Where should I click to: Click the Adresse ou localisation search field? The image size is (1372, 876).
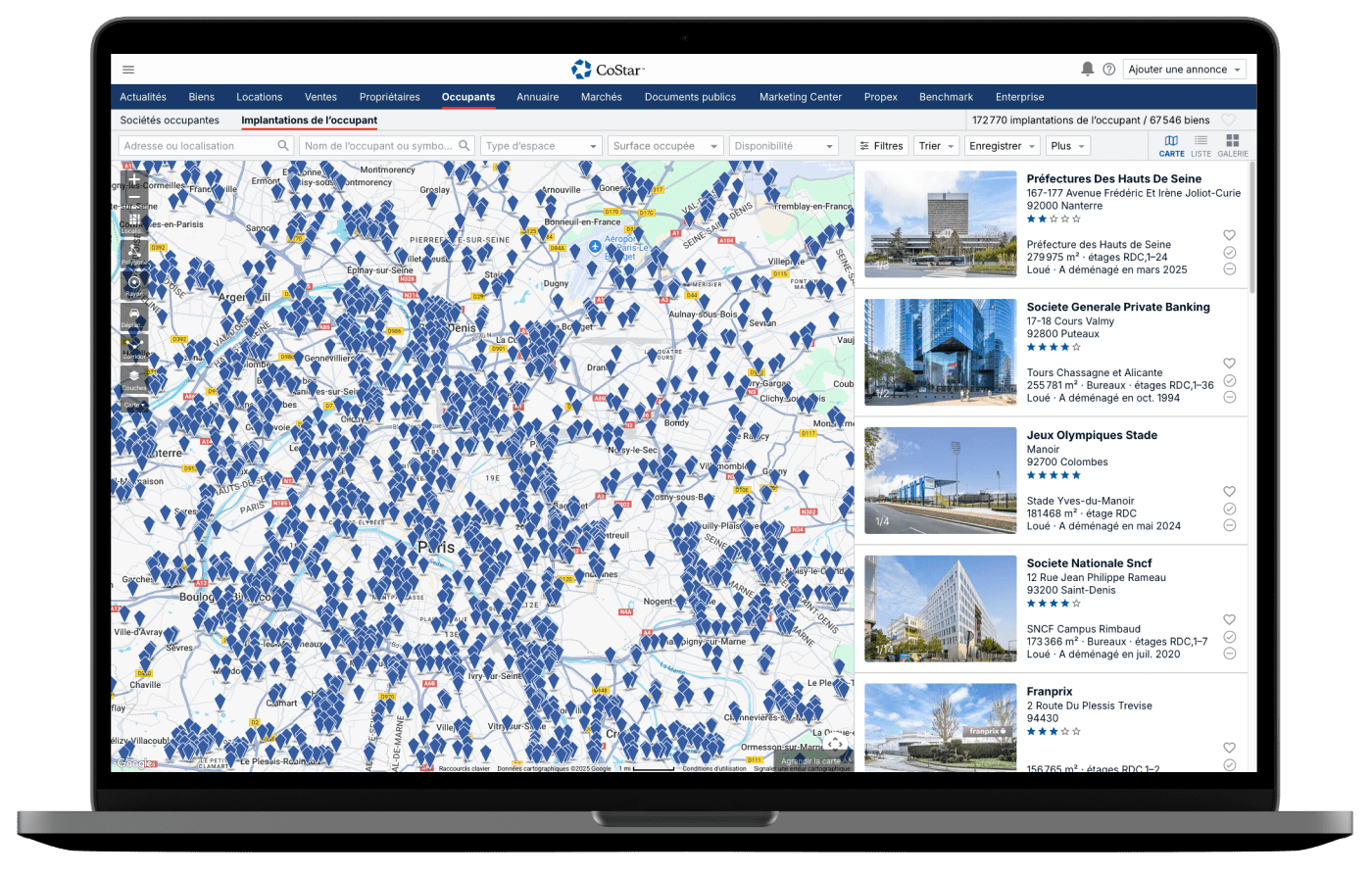click(196, 146)
